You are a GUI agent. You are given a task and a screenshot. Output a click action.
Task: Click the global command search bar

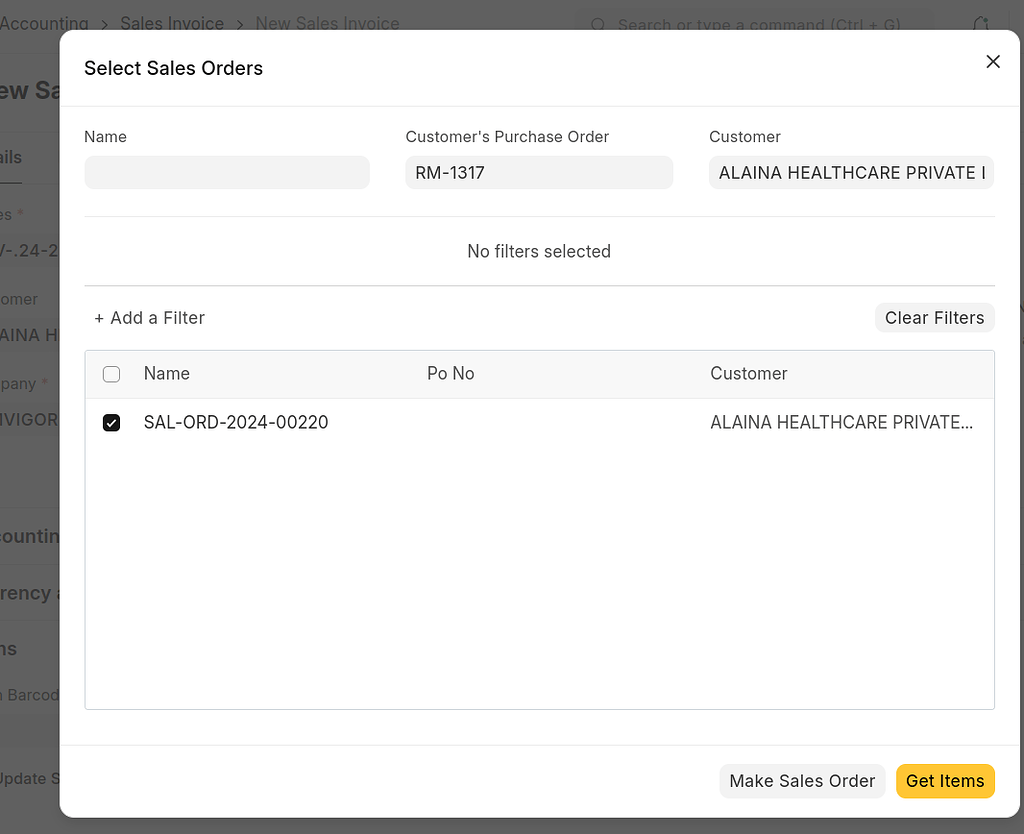[755, 25]
